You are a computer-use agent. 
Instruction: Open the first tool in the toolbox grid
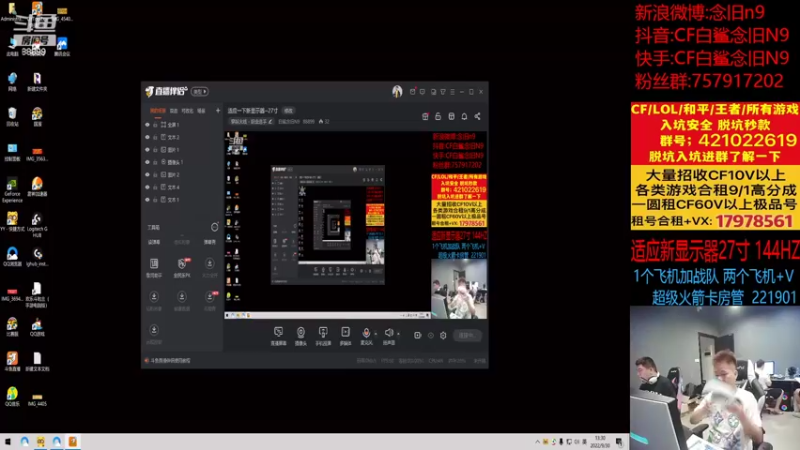154,267
